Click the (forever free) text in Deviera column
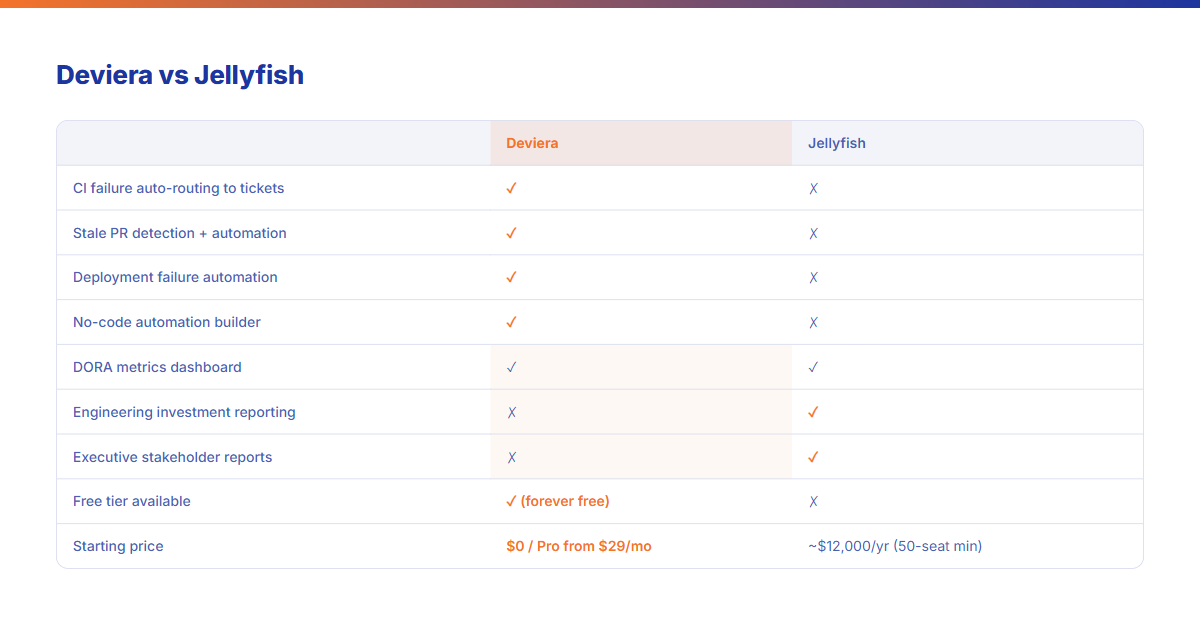The width and height of the screenshot is (1200, 630). pyautogui.click(x=565, y=501)
